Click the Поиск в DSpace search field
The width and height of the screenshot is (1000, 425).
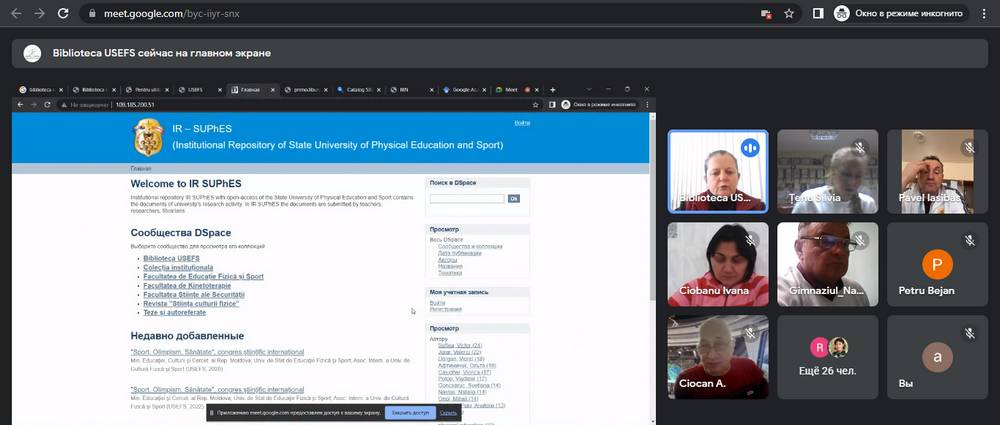[467, 198]
